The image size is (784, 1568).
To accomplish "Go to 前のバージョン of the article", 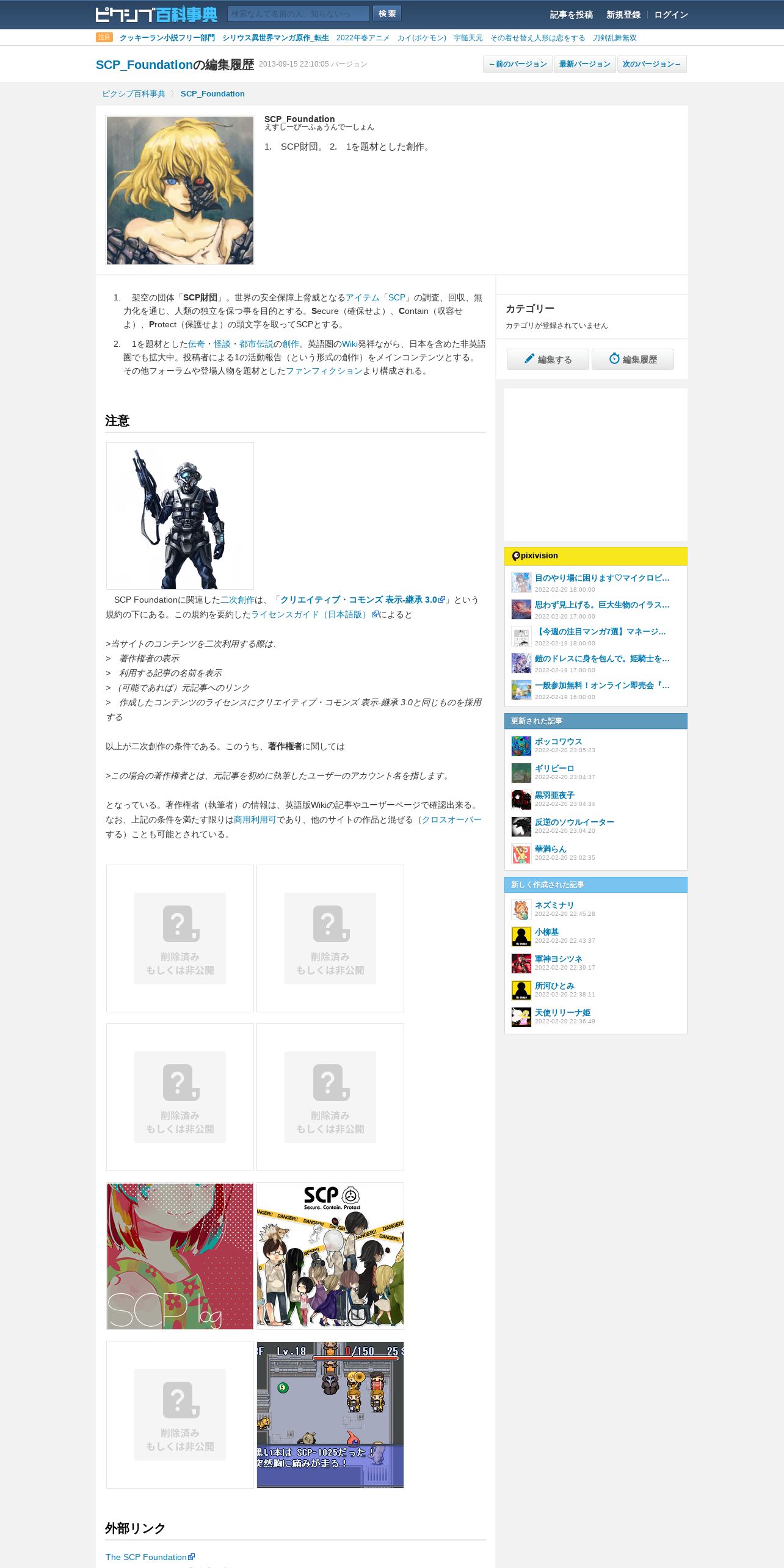I will [518, 64].
